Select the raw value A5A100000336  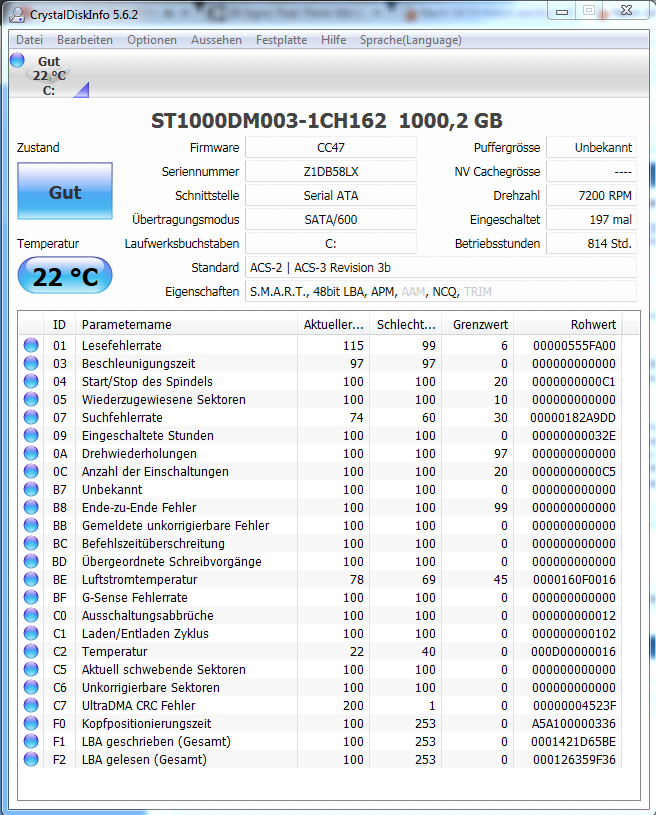coord(574,724)
